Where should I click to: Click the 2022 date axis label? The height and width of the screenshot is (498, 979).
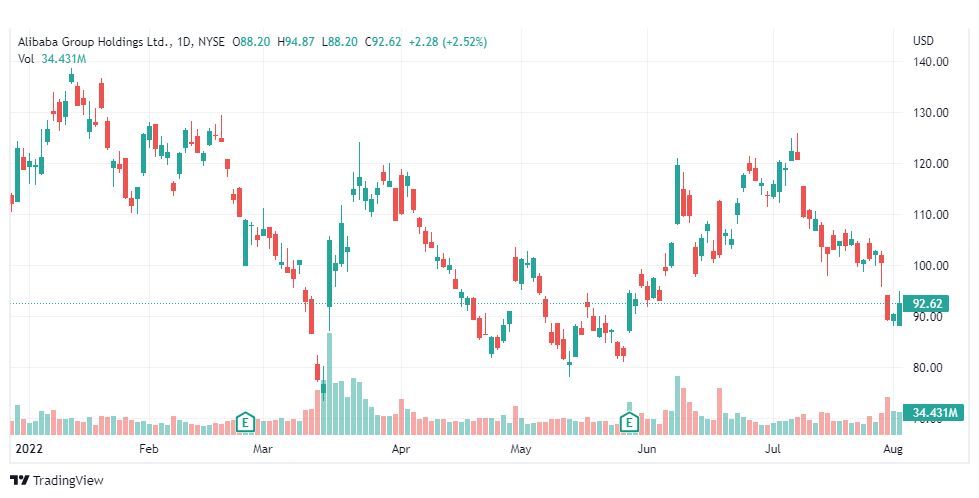pos(27,449)
